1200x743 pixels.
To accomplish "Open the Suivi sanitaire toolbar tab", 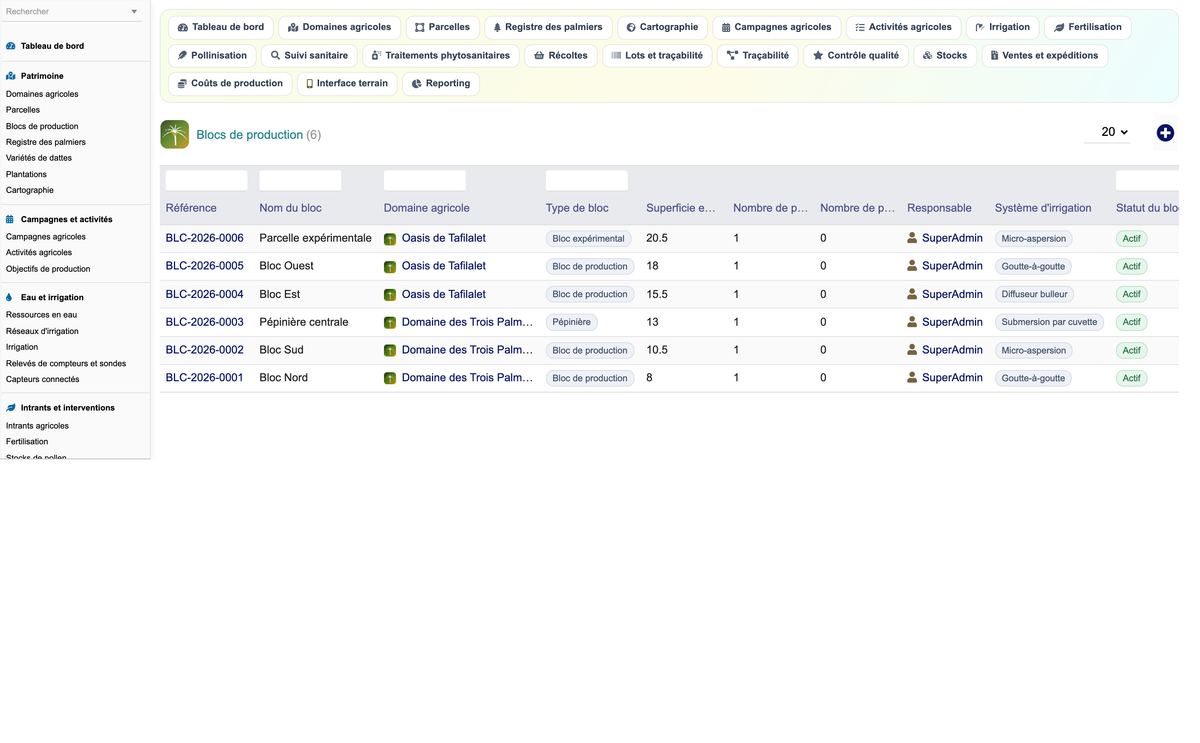I will [310, 55].
